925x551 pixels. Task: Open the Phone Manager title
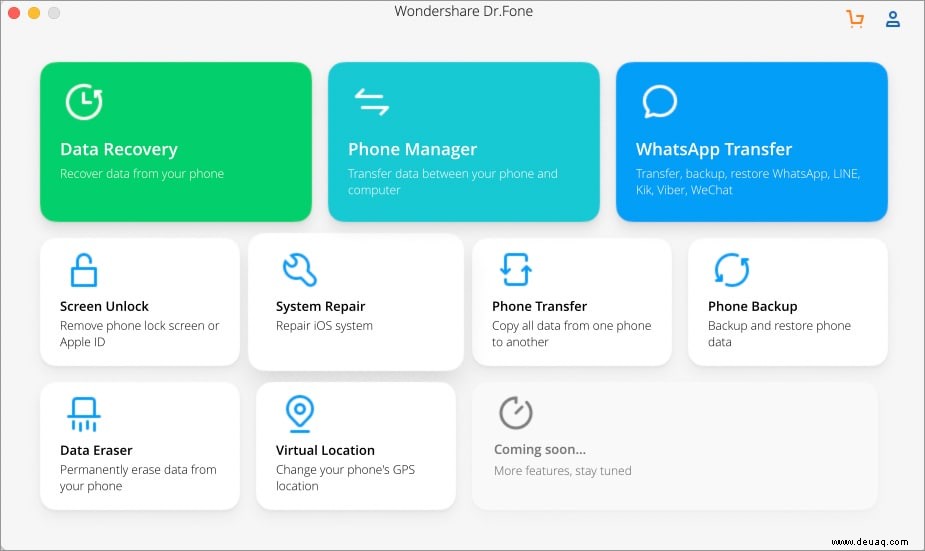tap(412, 149)
